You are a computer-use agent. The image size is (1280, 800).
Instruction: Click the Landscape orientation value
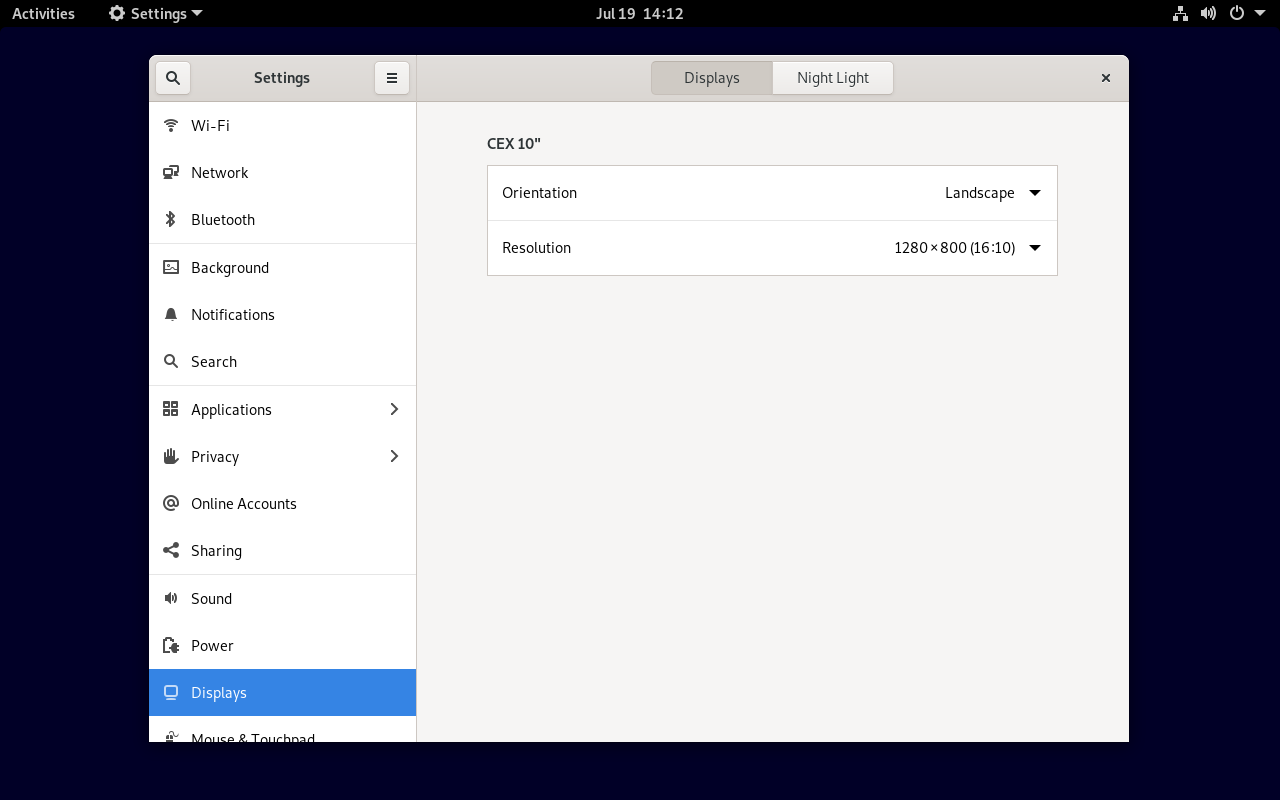(980, 193)
